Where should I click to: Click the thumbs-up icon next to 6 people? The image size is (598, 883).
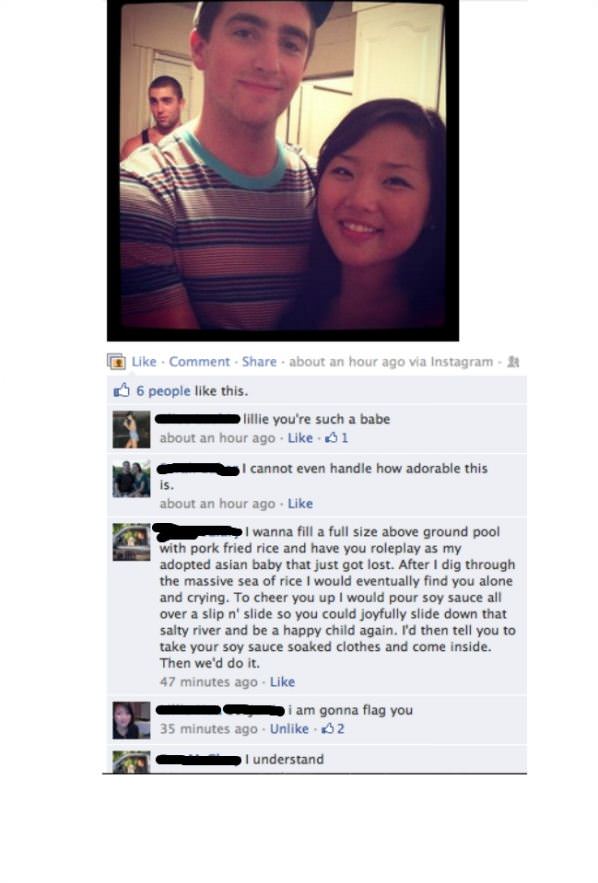tap(122, 390)
